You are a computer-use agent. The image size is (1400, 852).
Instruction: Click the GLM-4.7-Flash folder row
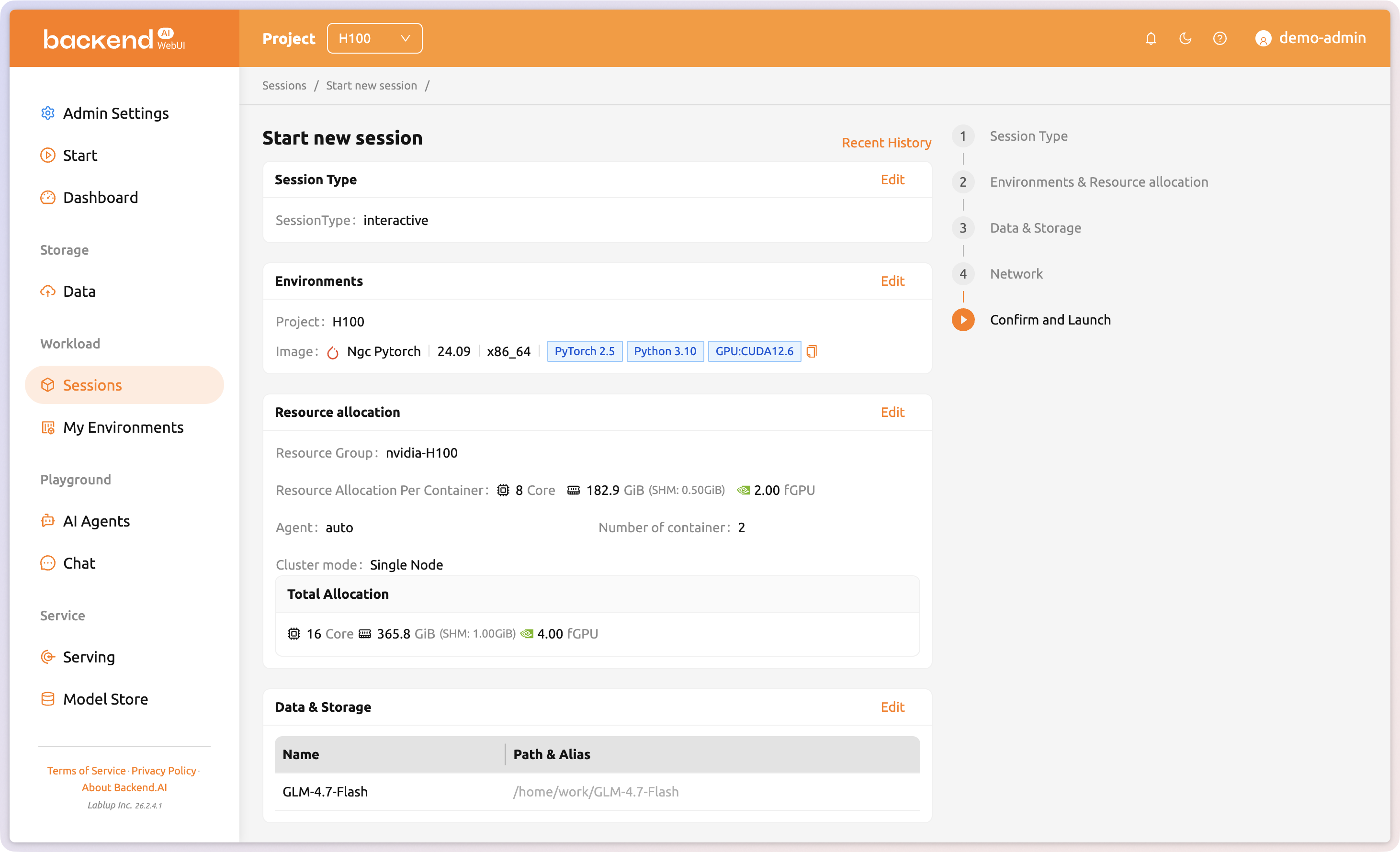(x=325, y=791)
